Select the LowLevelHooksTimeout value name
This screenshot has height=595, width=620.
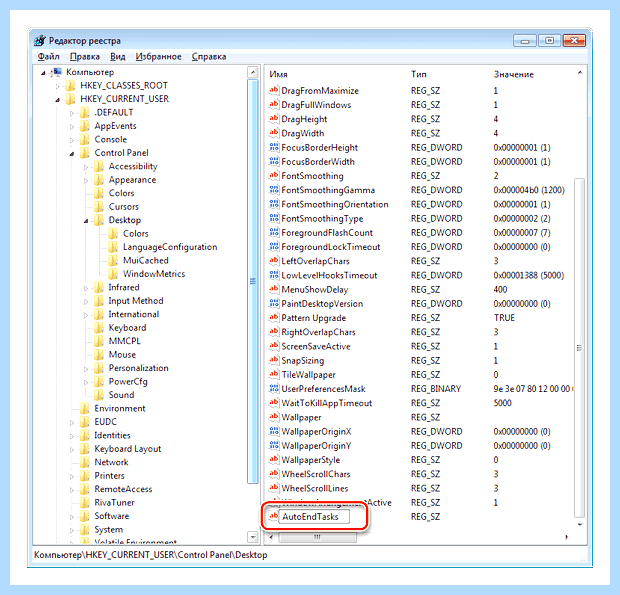(x=329, y=275)
